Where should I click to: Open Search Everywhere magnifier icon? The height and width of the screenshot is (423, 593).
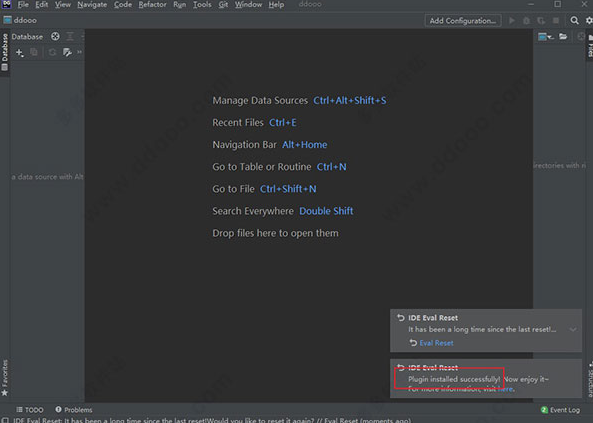574,20
